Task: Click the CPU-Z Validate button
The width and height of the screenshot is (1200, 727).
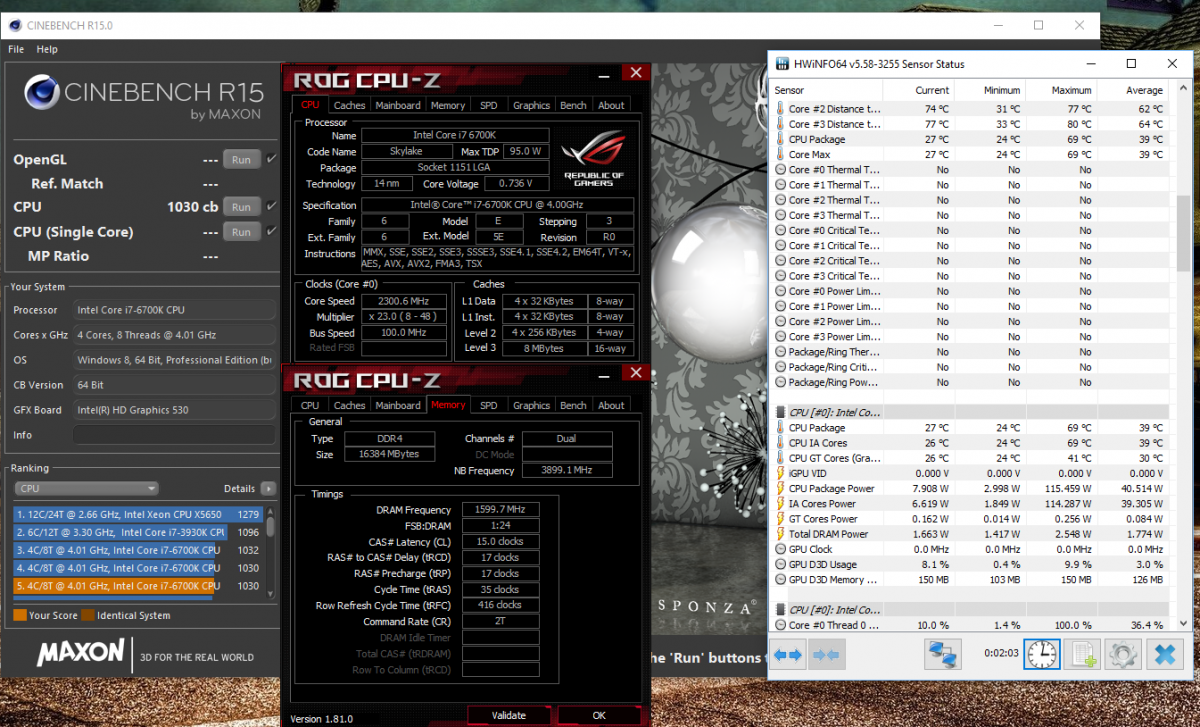Action: (x=509, y=715)
